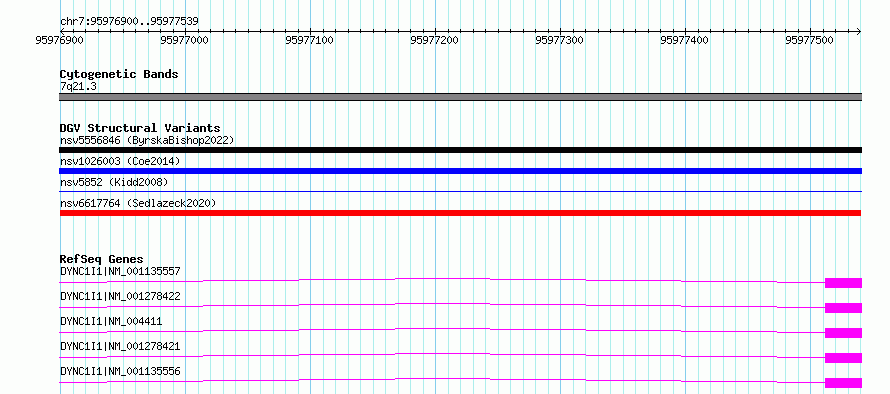Click the magenta exon block of NM_001278422
Image resolution: width=890 pixels, height=394 pixels.
pyautogui.click(x=843, y=308)
